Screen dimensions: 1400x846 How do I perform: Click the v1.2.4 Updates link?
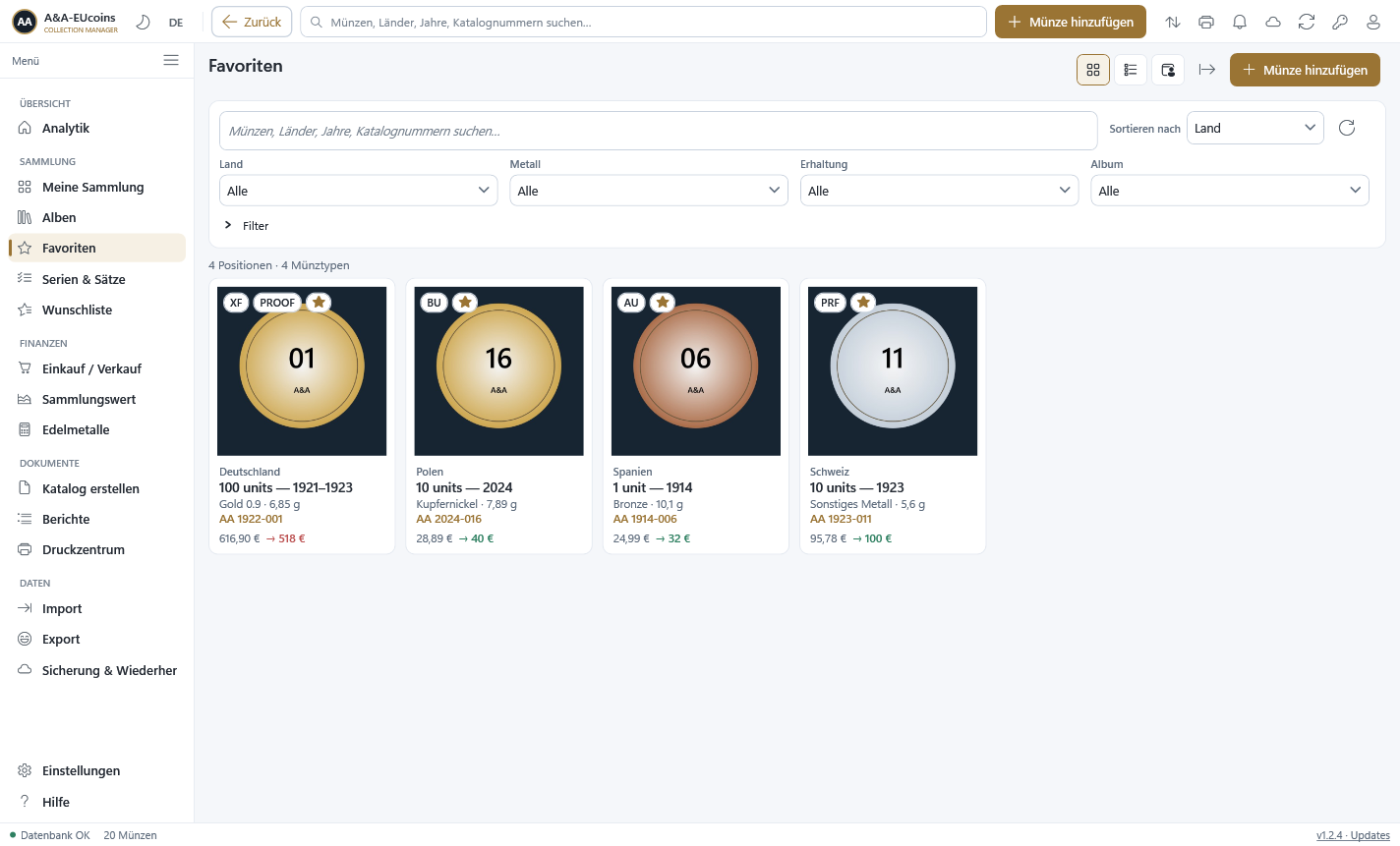coord(1353,835)
